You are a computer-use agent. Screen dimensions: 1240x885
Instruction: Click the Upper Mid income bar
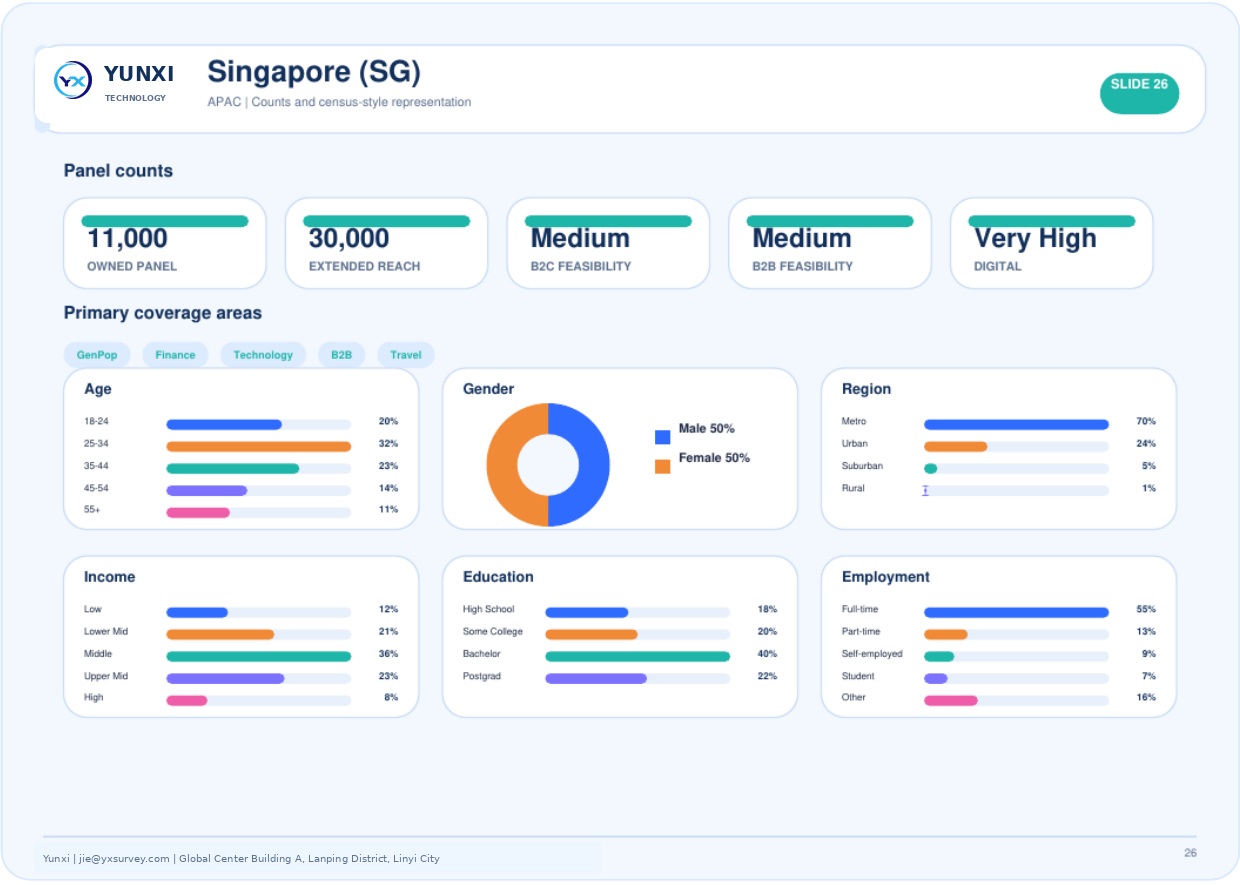click(225, 679)
